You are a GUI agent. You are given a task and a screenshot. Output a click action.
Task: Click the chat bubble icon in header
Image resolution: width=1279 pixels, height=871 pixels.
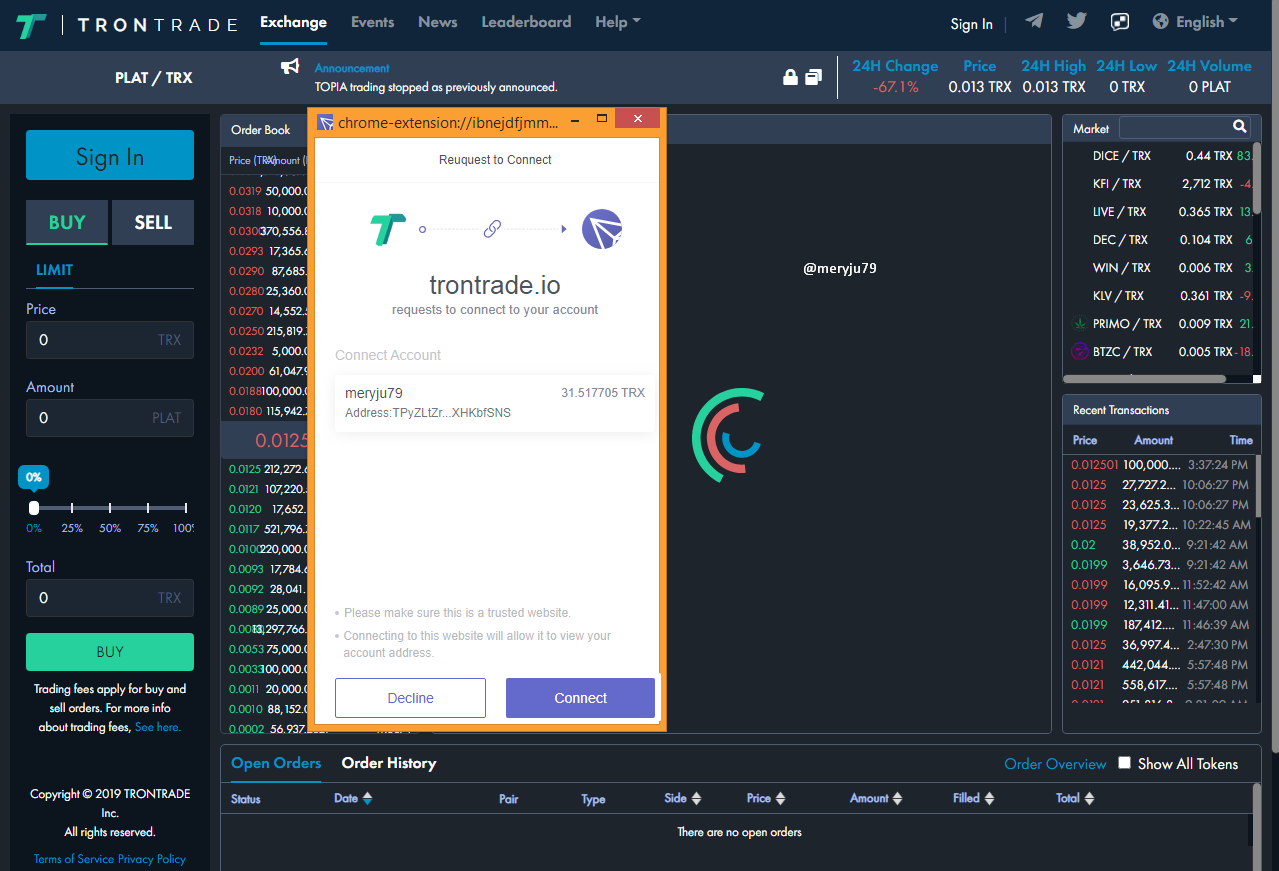point(1119,22)
